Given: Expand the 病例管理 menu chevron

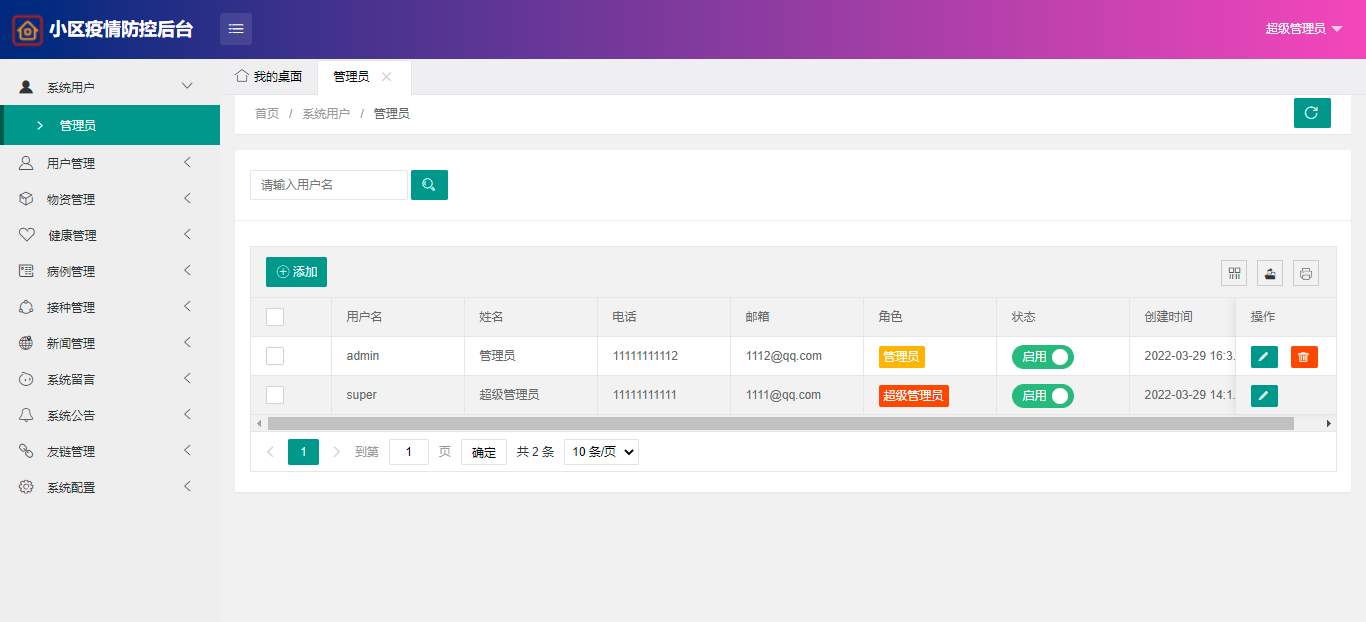Looking at the screenshot, I should point(187,270).
